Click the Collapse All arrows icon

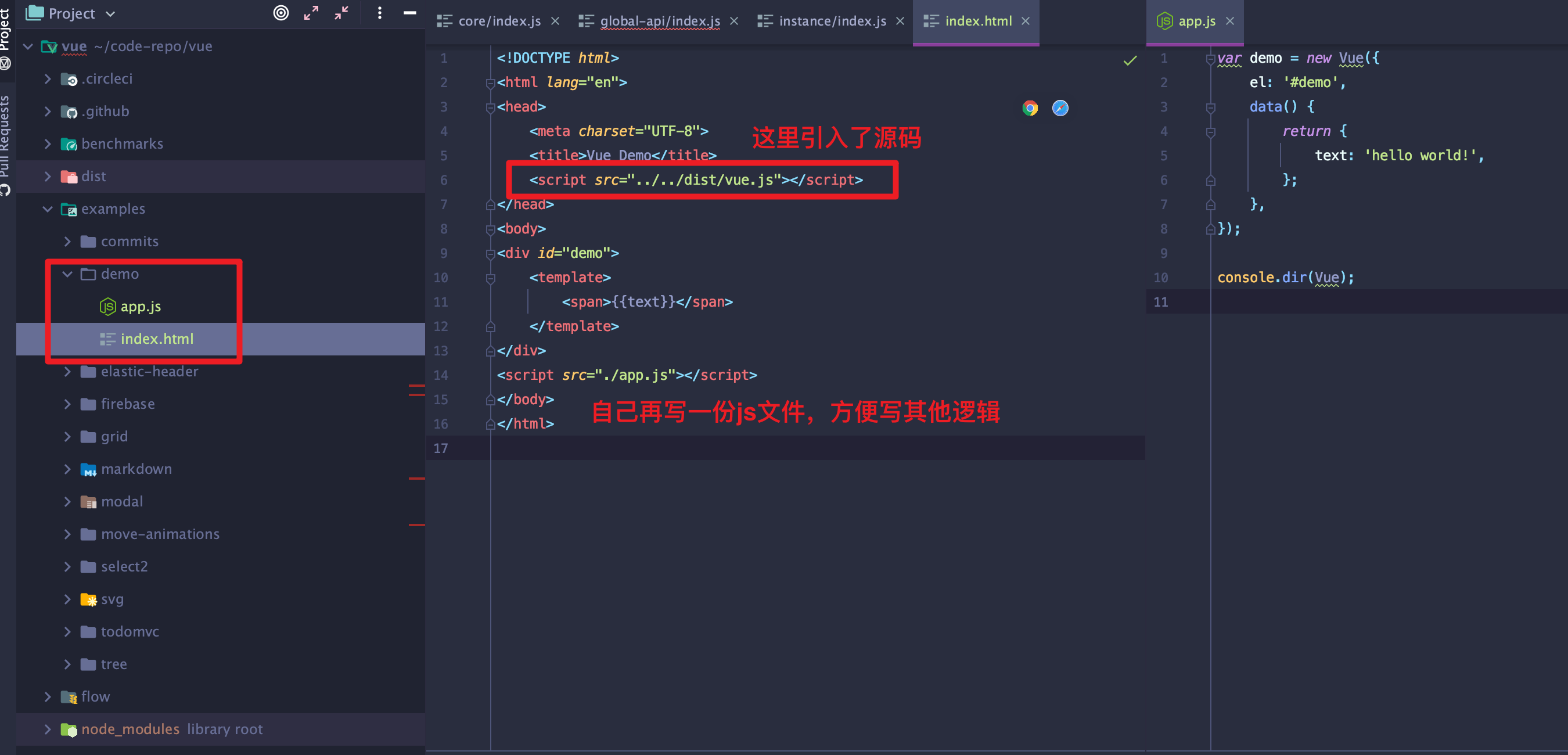pos(341,13)
